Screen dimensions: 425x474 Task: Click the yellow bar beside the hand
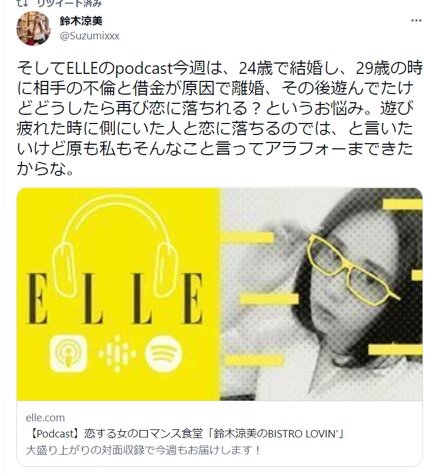[x=247, y=237]
